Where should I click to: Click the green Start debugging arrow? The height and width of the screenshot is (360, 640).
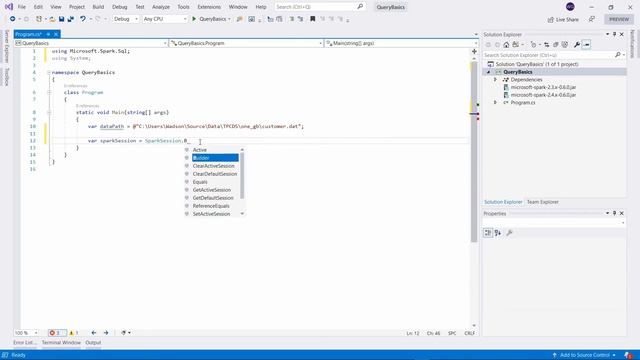194,19
